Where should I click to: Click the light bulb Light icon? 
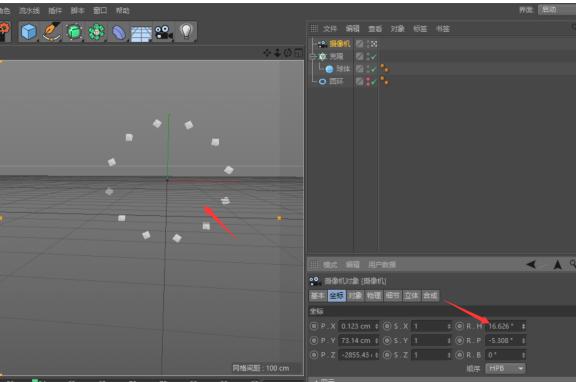[x=186, y=32]
